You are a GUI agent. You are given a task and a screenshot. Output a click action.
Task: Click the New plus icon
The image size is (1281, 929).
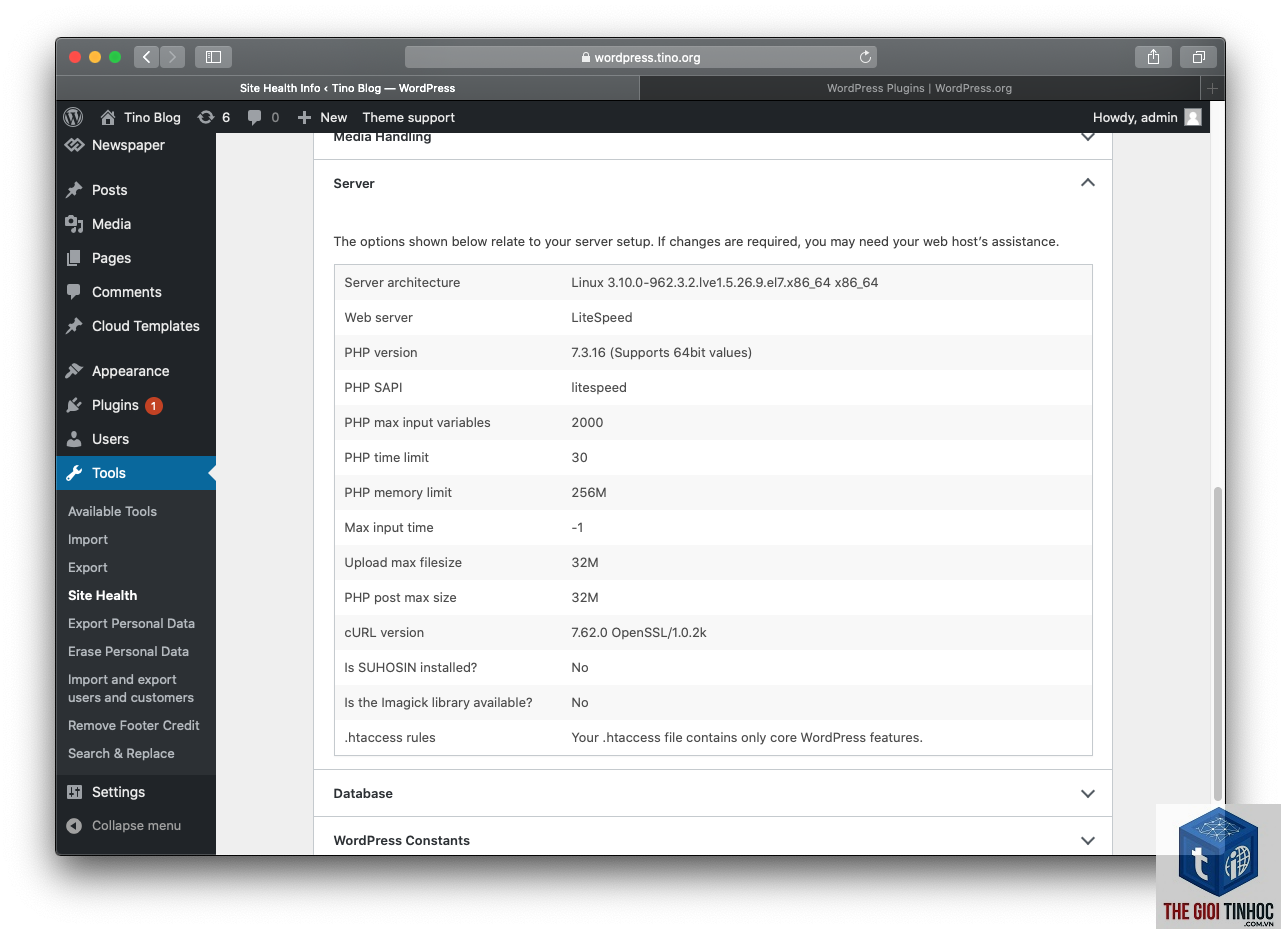pyautogui.click(x=305, y=117)
